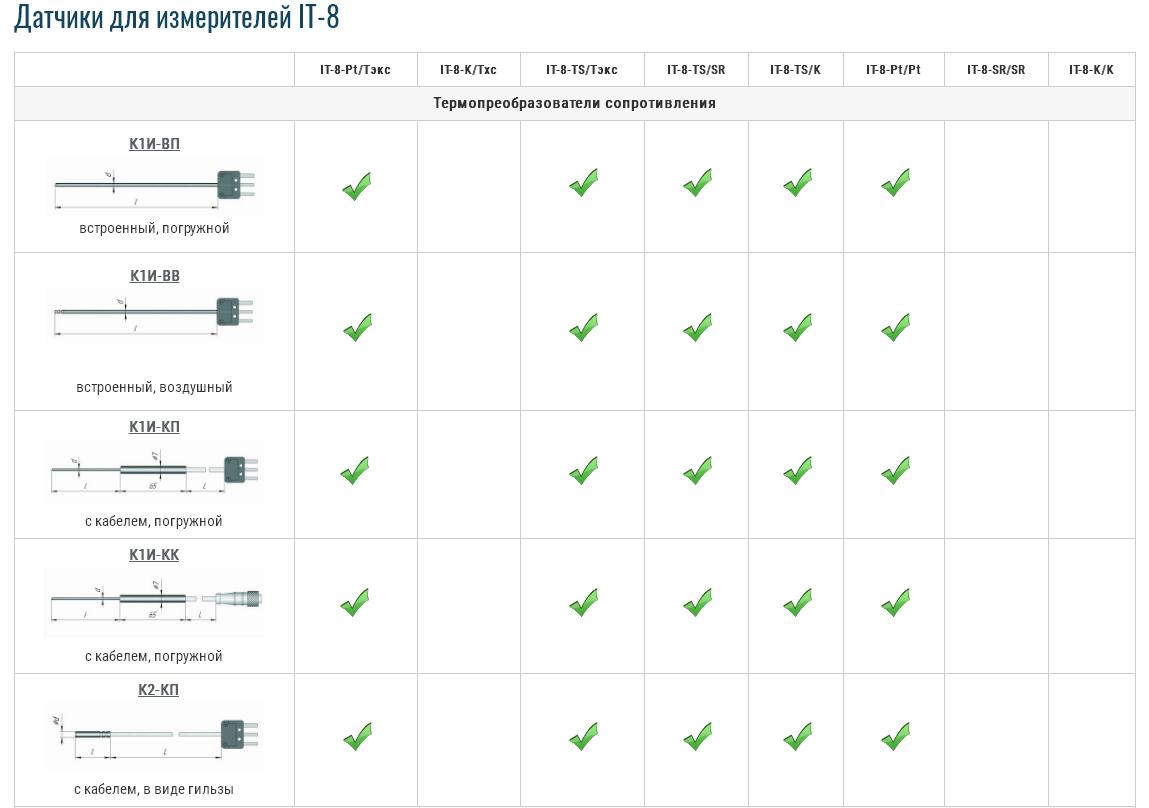Click the К1И-КК cable sensor drawing

click(x=154, y=603)
